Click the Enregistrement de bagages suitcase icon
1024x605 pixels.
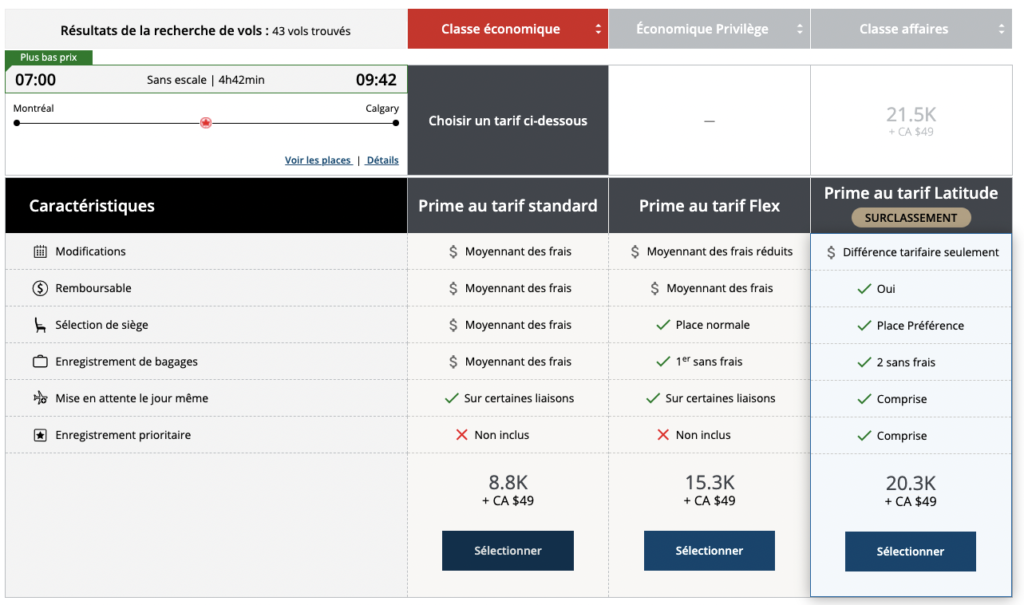(x=40, y=362)
